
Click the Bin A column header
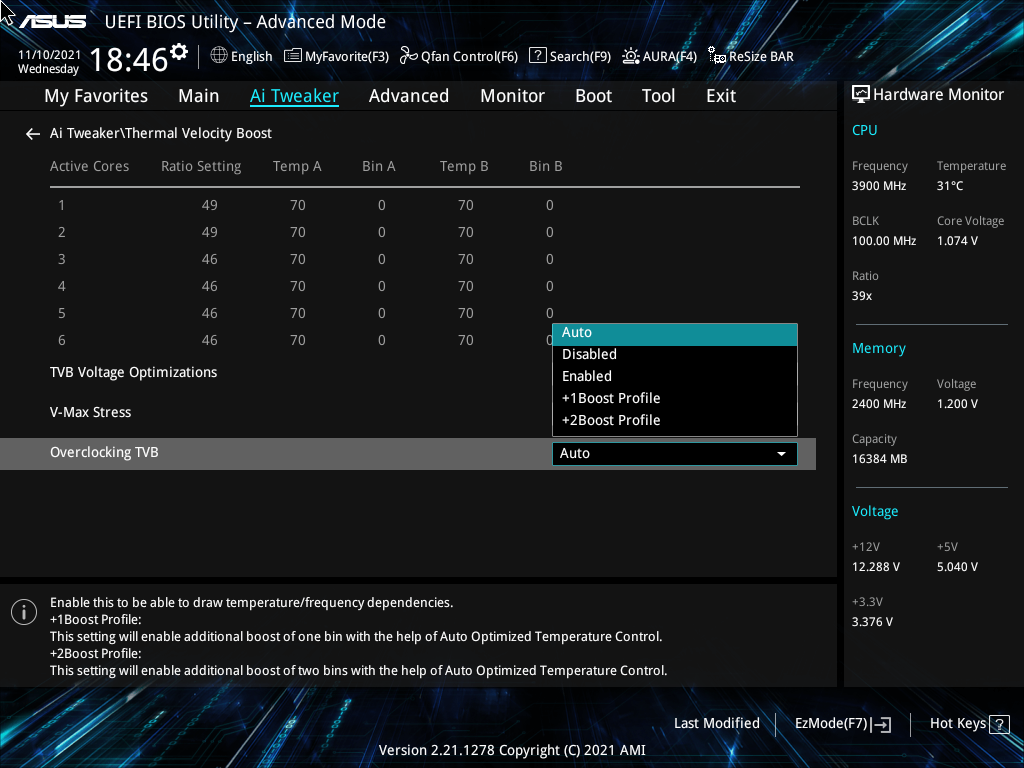pos(379,167)
